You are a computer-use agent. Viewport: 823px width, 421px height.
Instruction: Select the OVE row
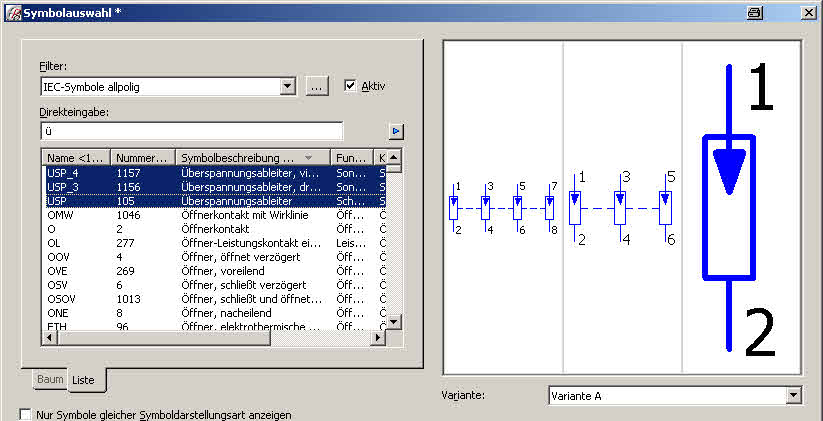214,271
